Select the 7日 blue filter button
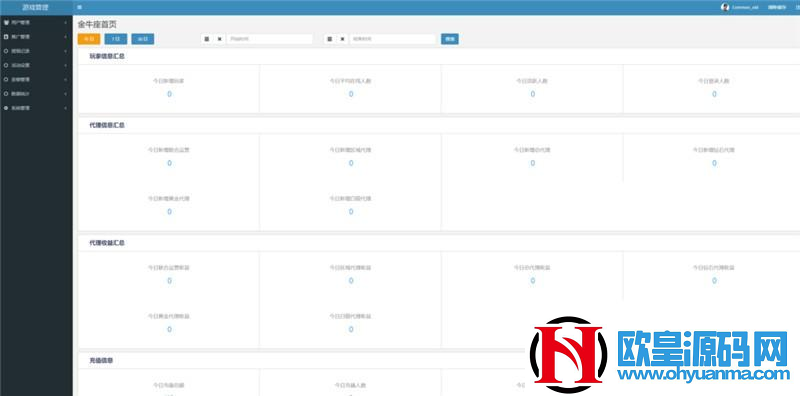The height and width of the screenshot is (396, 800). (x=116, y=39)
